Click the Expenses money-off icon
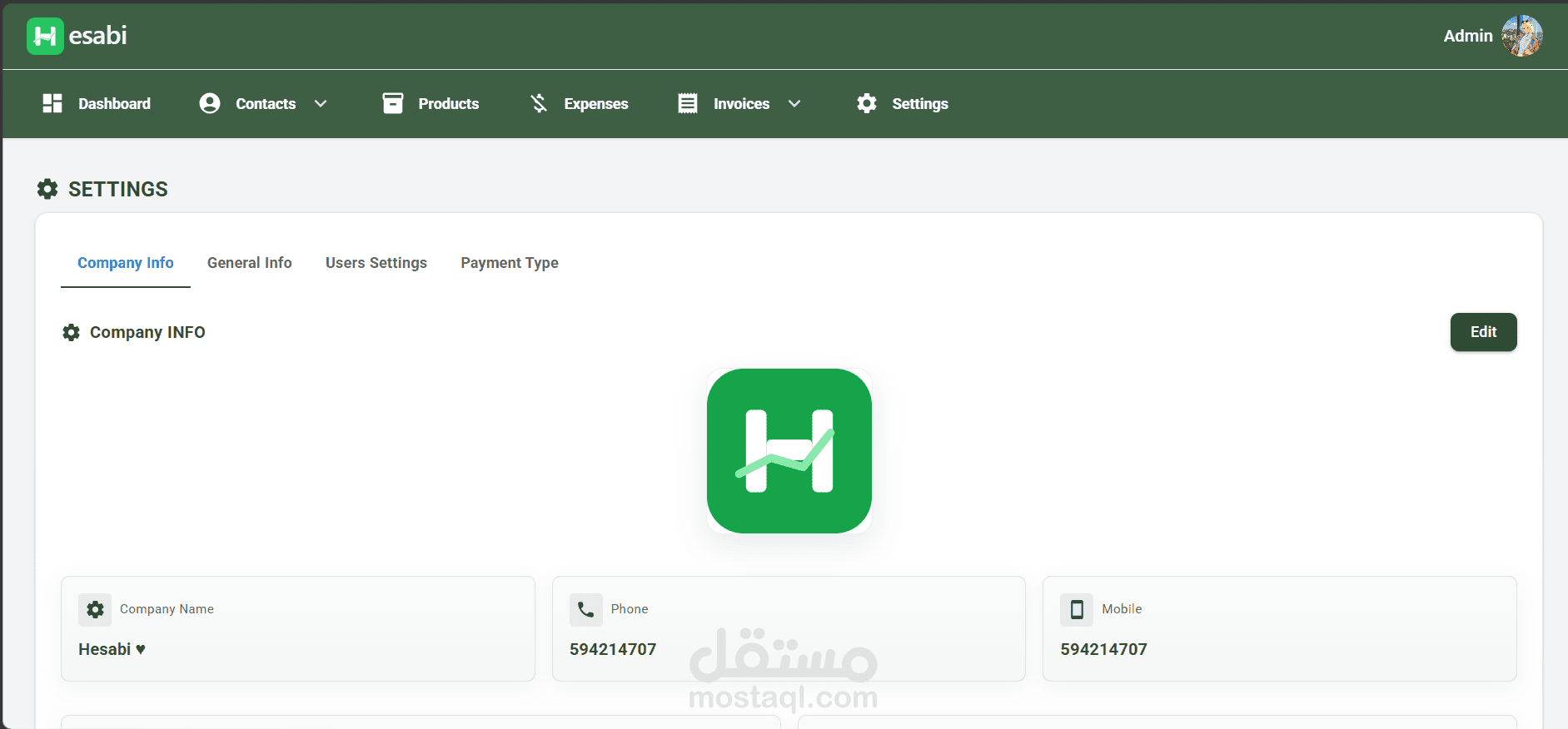1568x729 pixels. click(539, 103)
